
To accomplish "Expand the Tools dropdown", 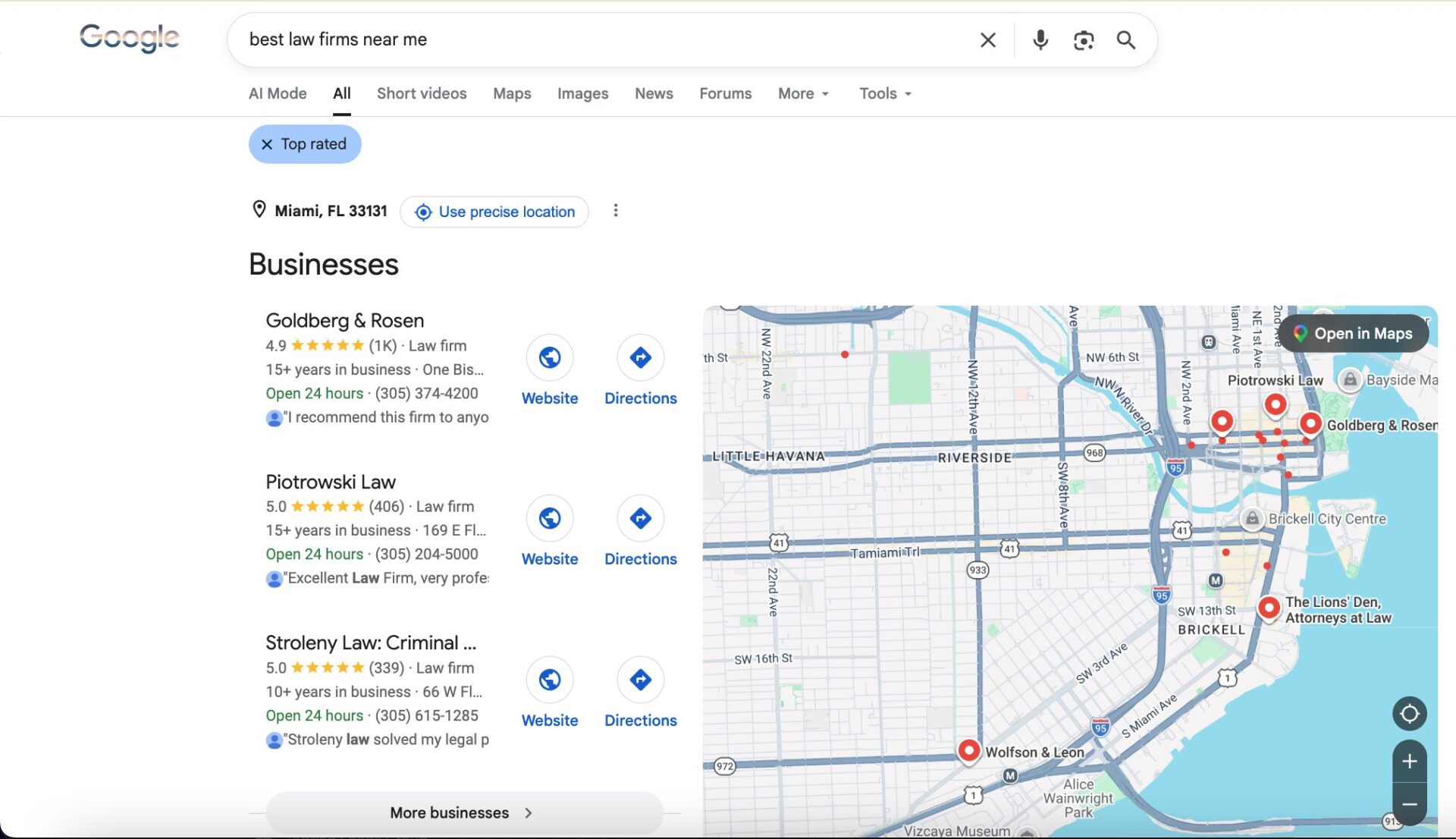I will 885,93.
